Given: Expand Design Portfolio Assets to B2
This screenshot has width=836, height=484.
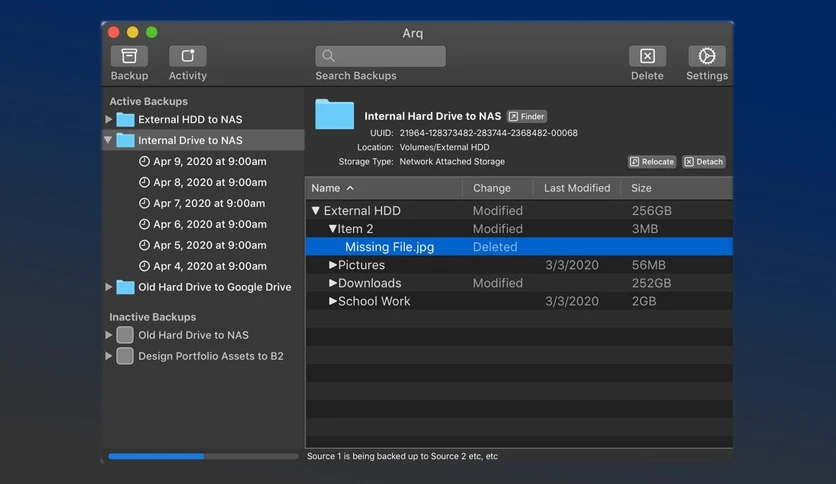Looking at the screenshot, I should click(109, 356).
